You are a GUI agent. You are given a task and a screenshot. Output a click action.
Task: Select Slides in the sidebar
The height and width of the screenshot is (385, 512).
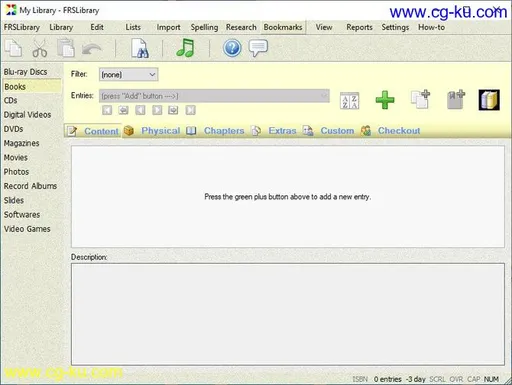coord(14,200)
